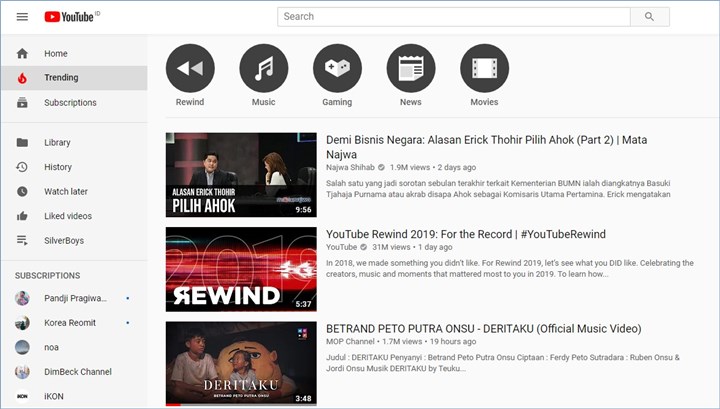720x409 pixels.
Task: Open the Music category circle icon
Action: coord(264,68)
